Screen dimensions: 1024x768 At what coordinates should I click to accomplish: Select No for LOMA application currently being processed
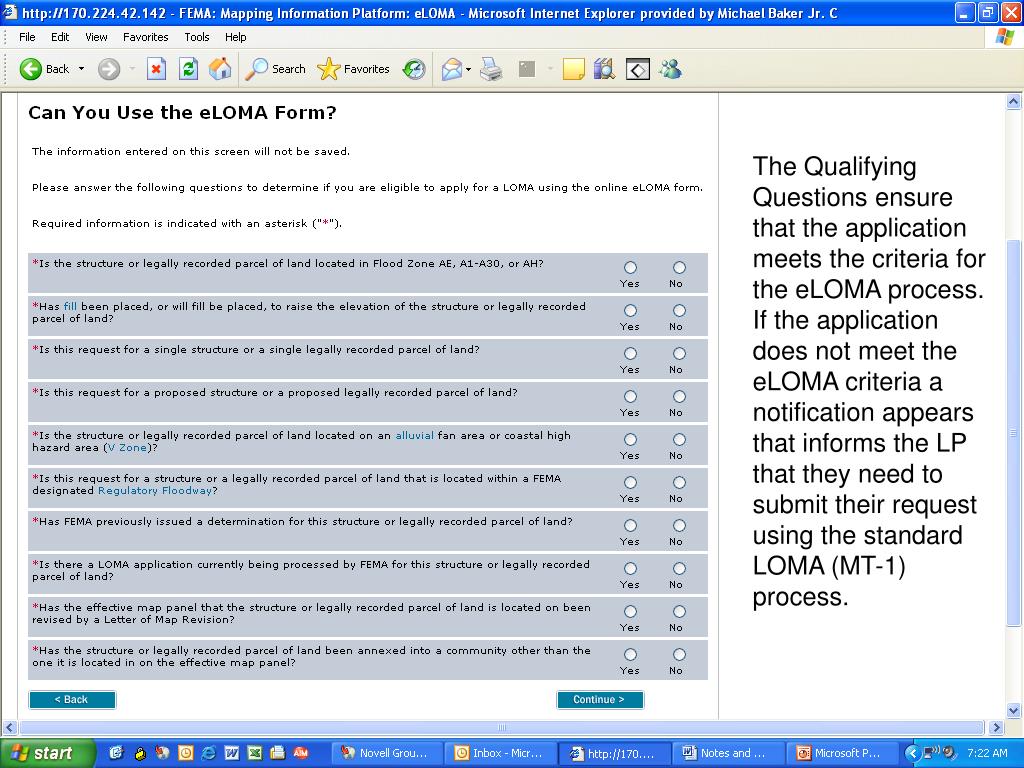[x=679, y=568]
